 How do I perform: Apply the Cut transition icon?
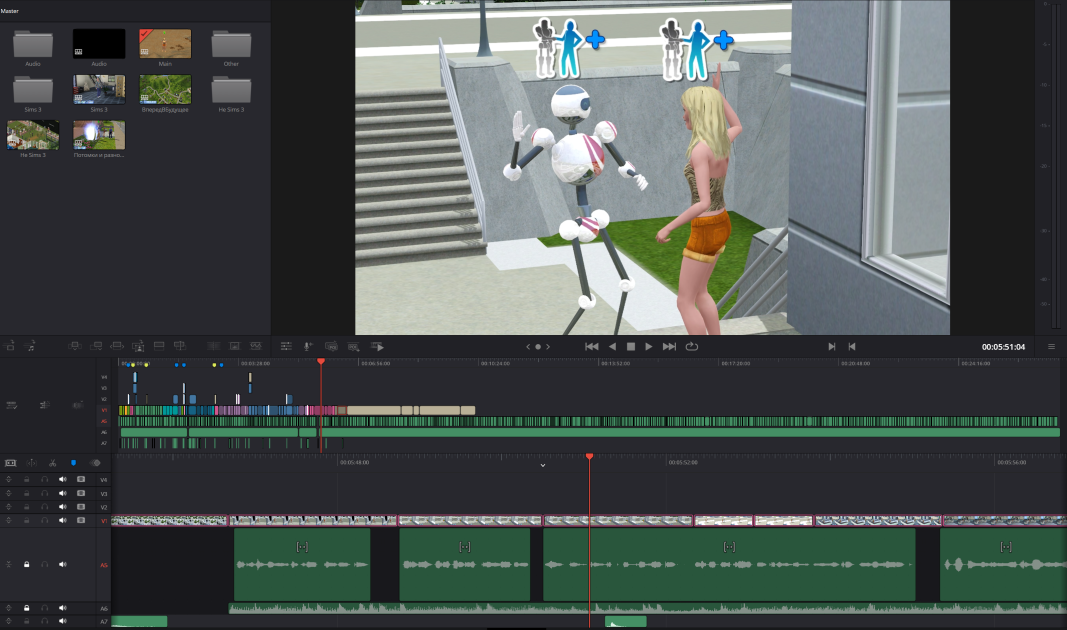[214, 346]
